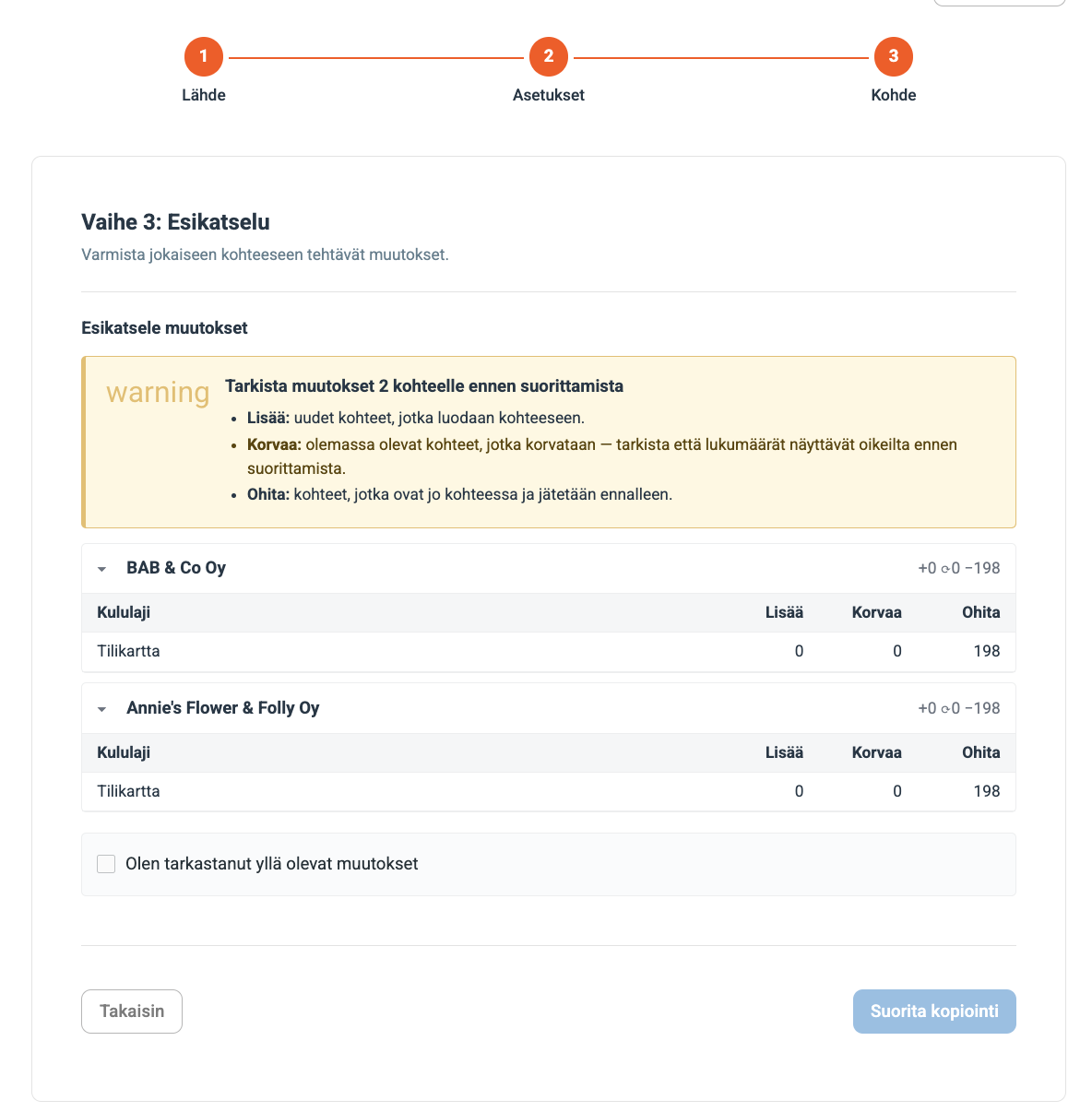Screen dimensions: 1092x1112
Task: Select Tilikartta row under Annie's Flower & Folly
Action: click(549, 791)
